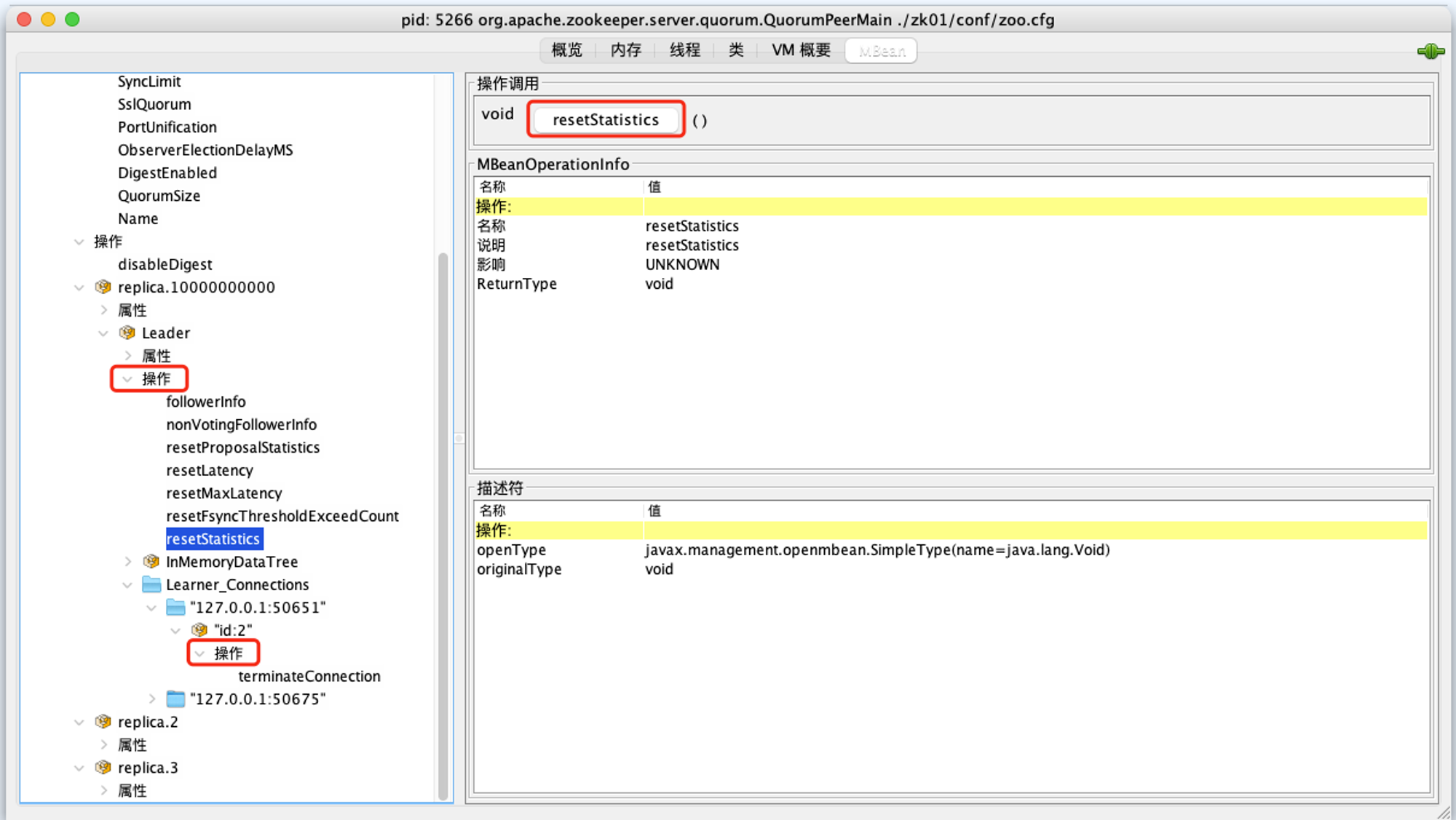
Task: Select the DigestEnabled attribute
Action: (x=167, y=173)
